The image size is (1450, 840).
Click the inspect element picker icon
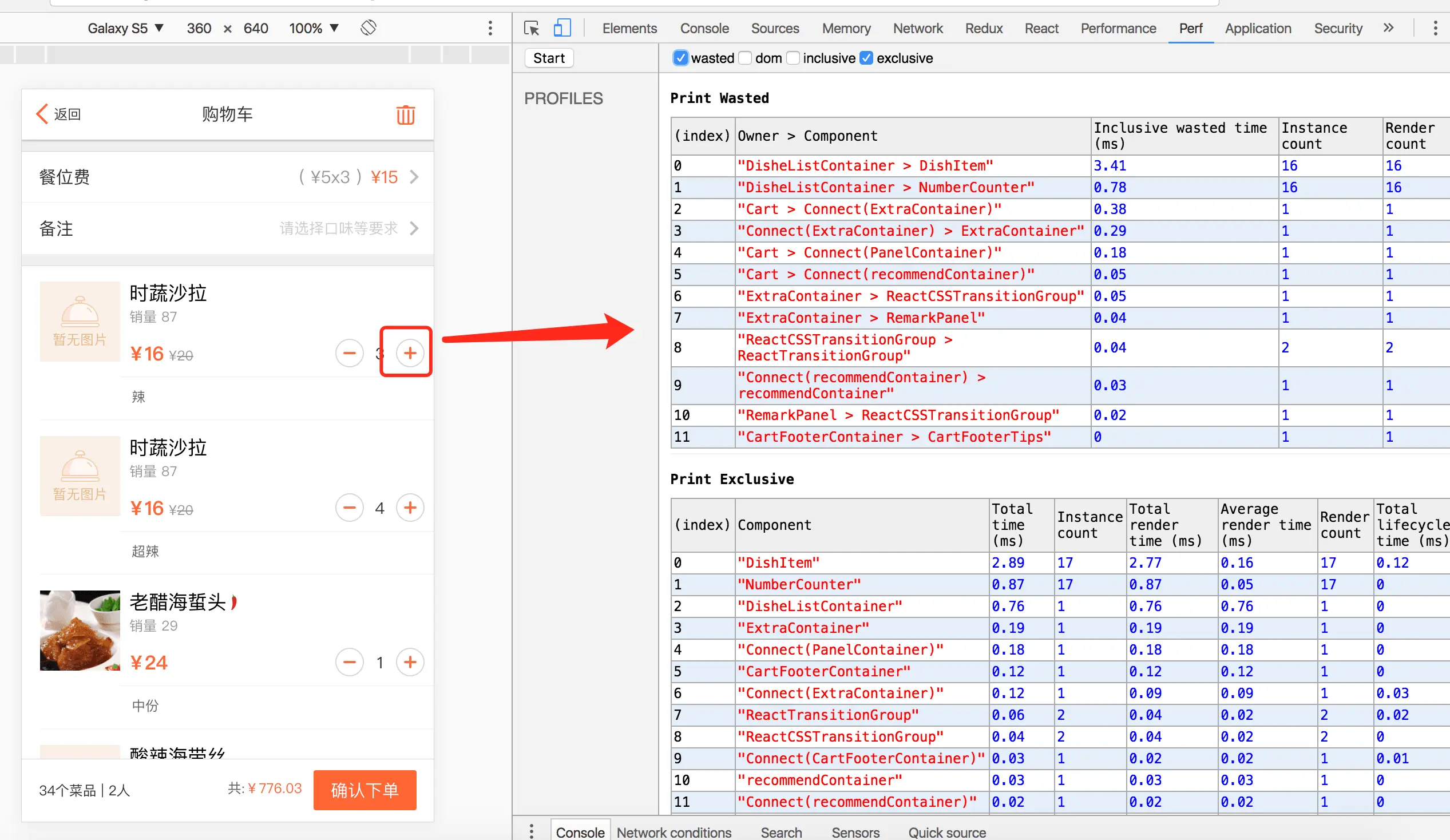(531, 28)
